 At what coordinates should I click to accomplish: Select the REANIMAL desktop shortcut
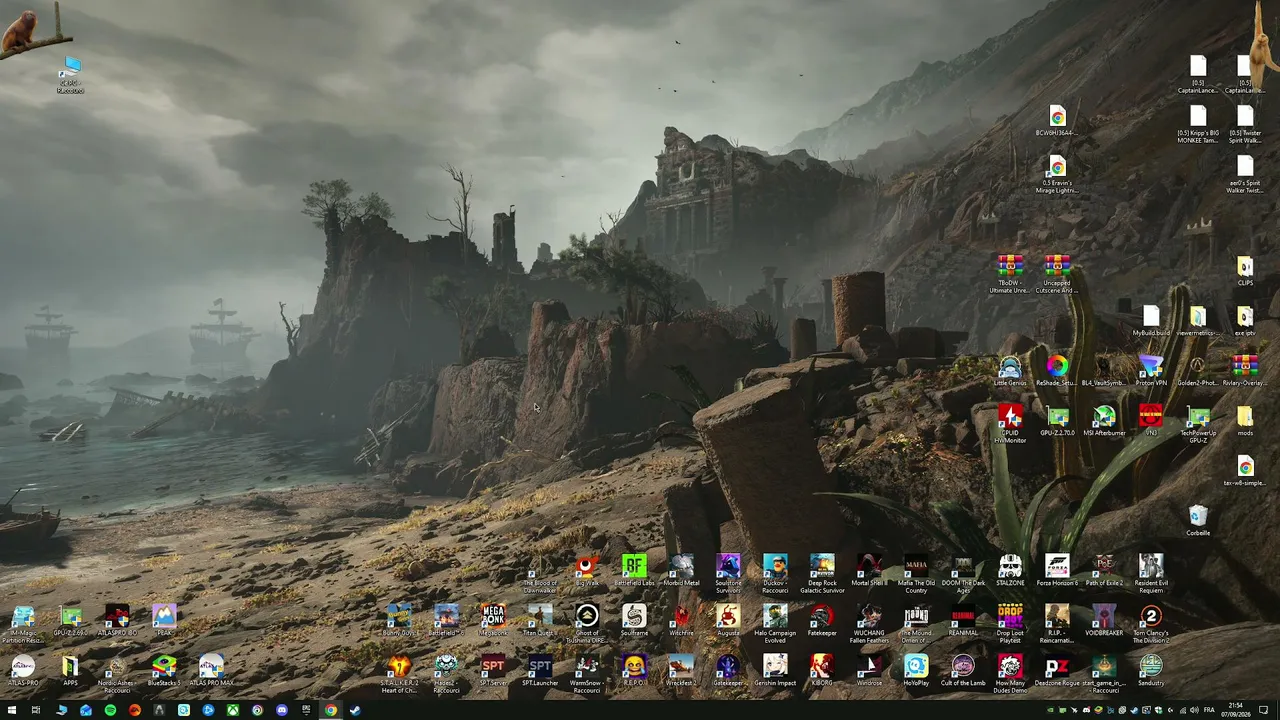963,621
